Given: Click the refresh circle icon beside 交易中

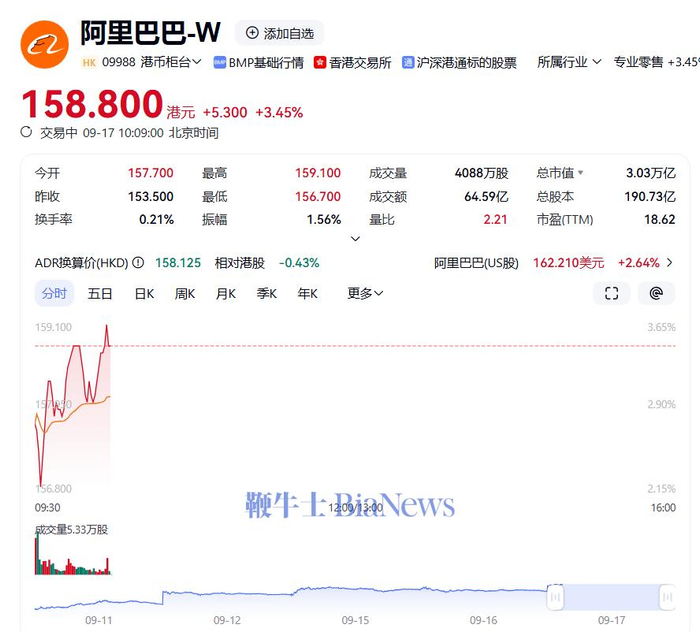Looking at the screenshot, I should pyautogui.click(x=26, y=132).
